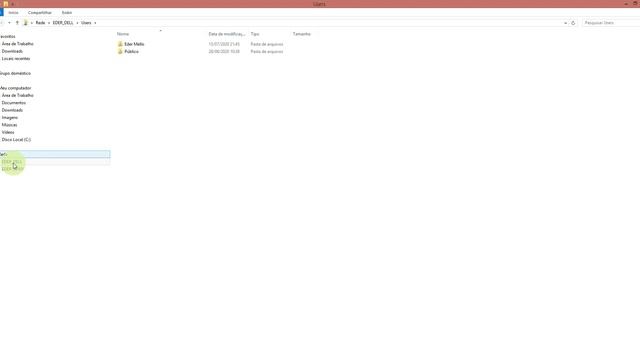
Task: Click the date of the Público row
Action: [224, 52]
